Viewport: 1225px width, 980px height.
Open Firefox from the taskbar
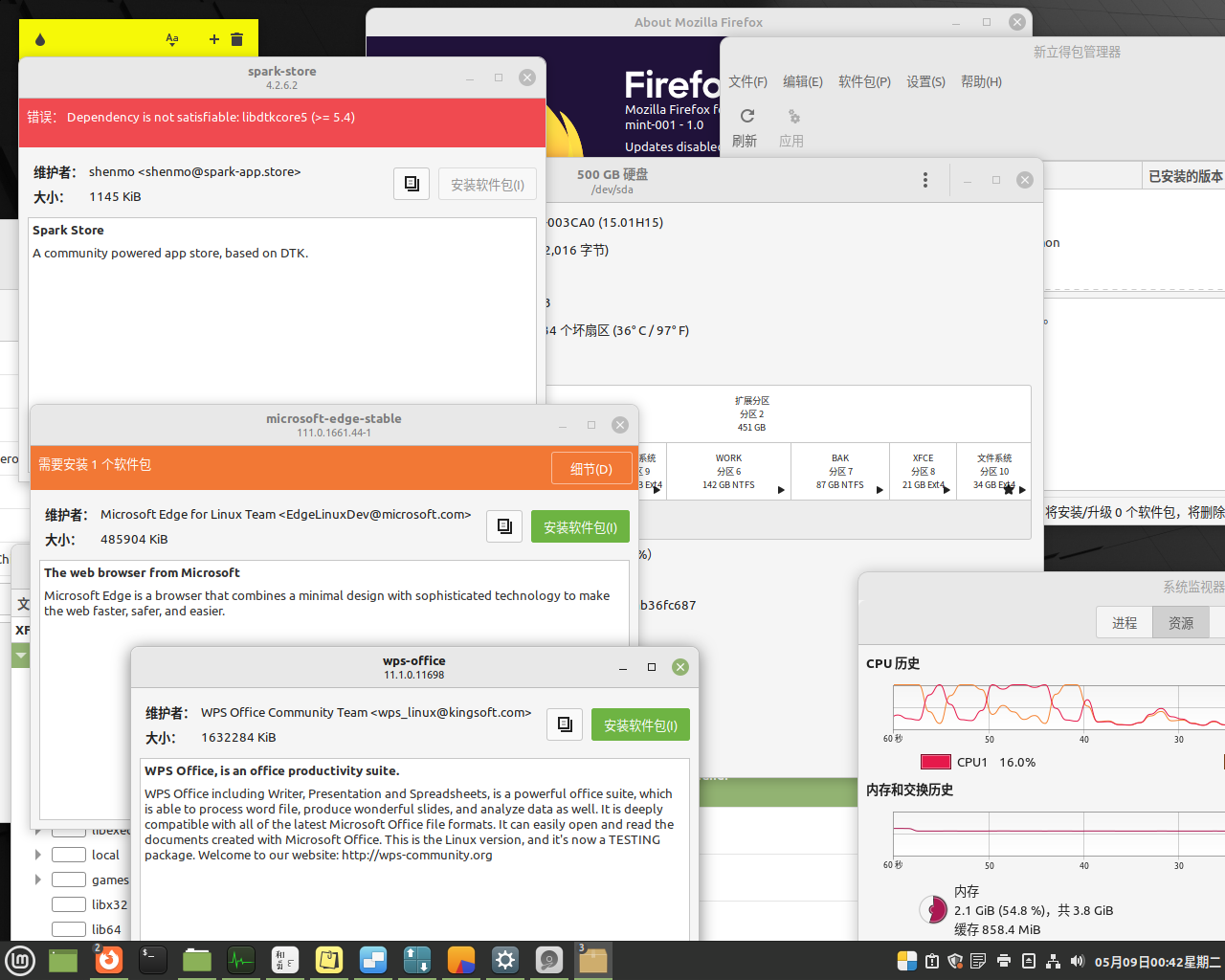109,960
